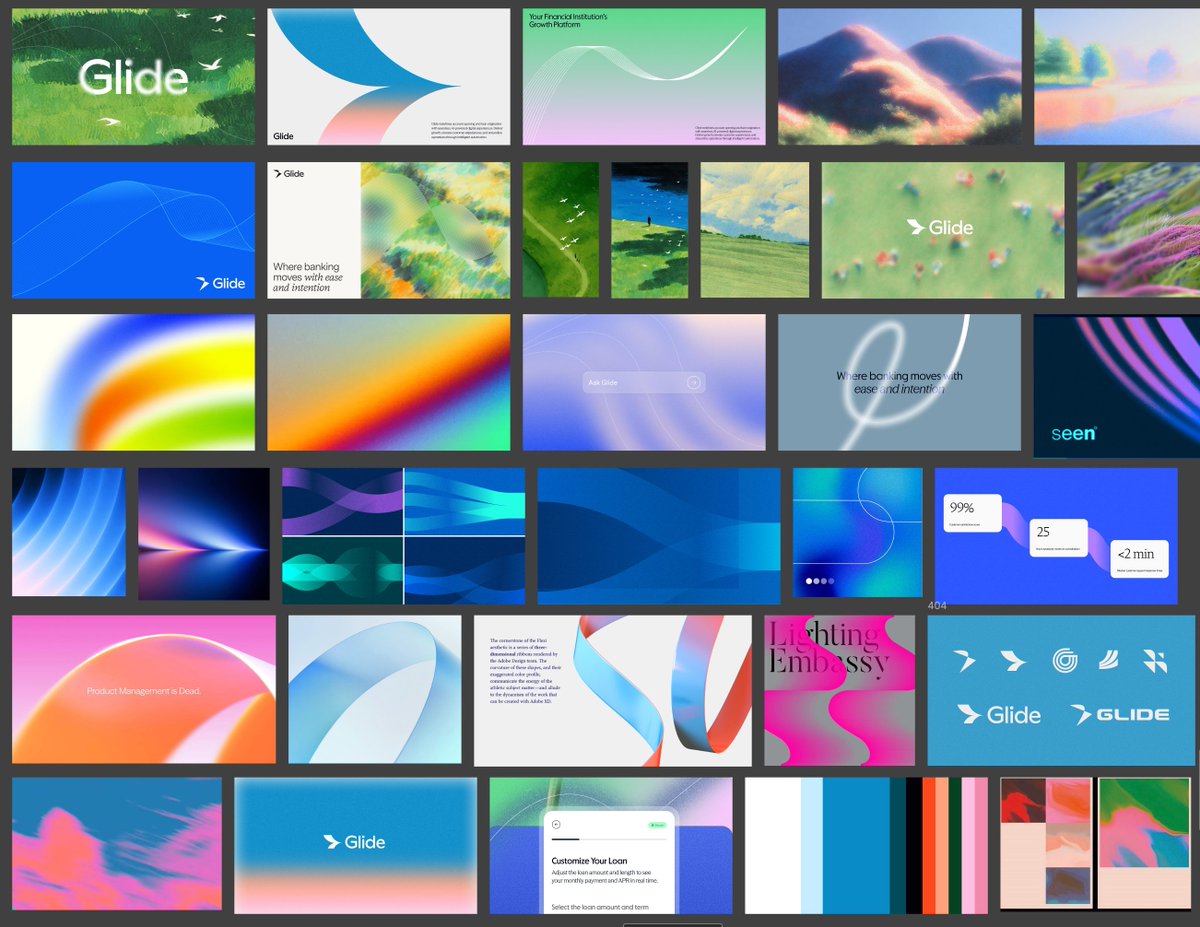Pick the wide medium-blue stripe in the color palette

(856, 846)
